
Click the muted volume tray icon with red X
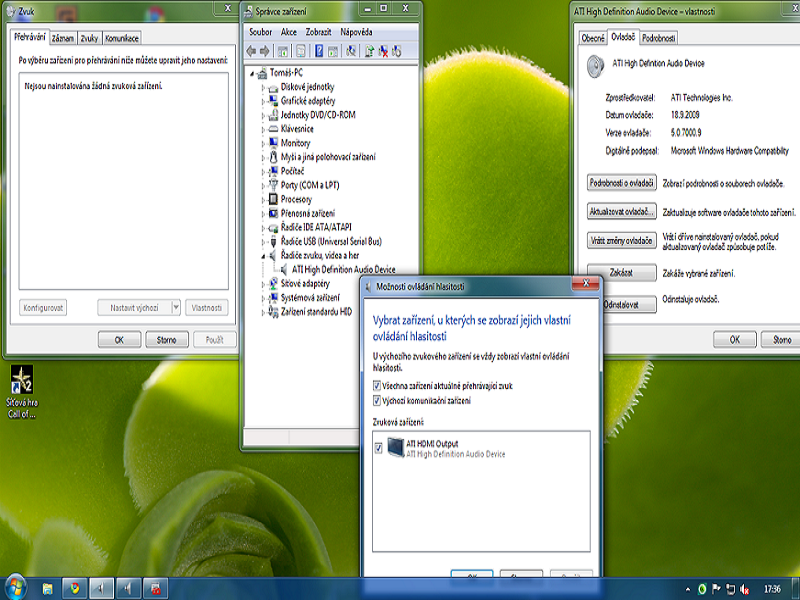tap(744, 589)
